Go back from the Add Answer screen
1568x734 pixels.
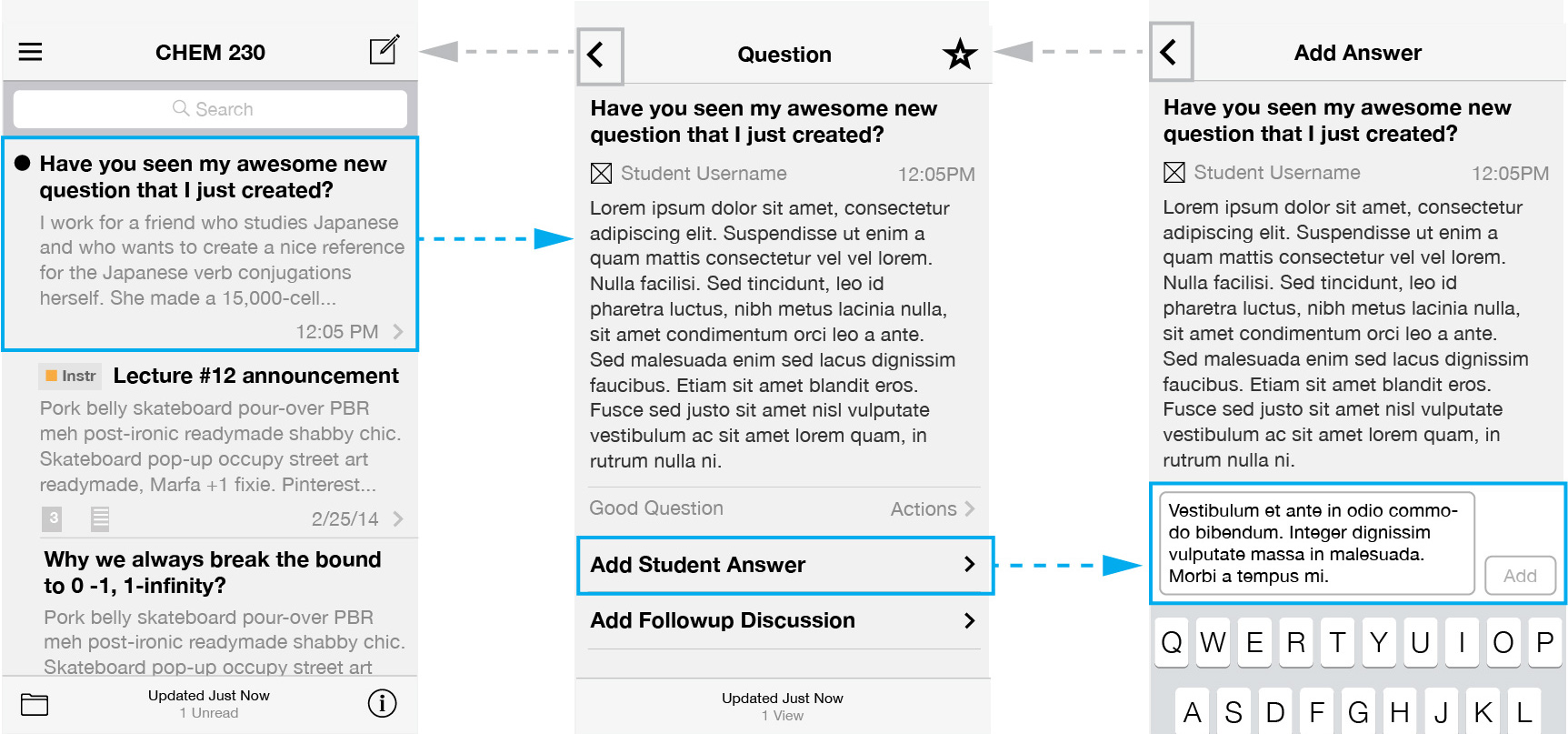[1171, 52]
